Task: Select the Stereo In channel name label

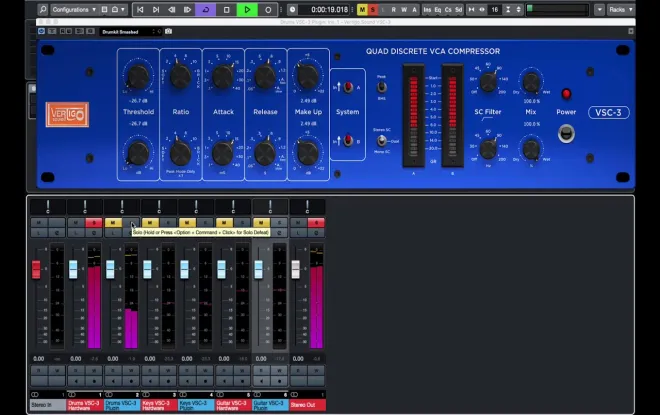Action: click(x=48, y=405)
